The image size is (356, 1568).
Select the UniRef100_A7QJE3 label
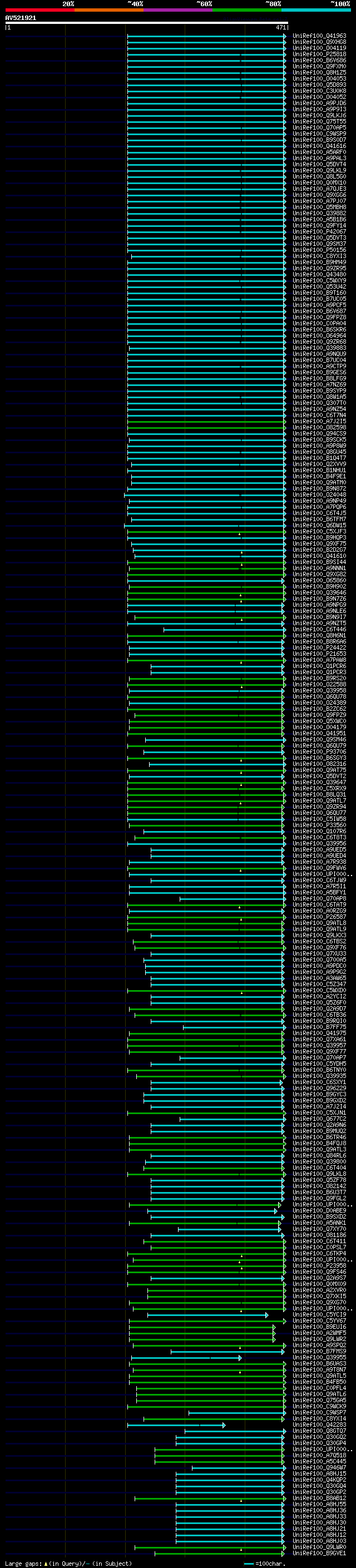pos(319,189)
